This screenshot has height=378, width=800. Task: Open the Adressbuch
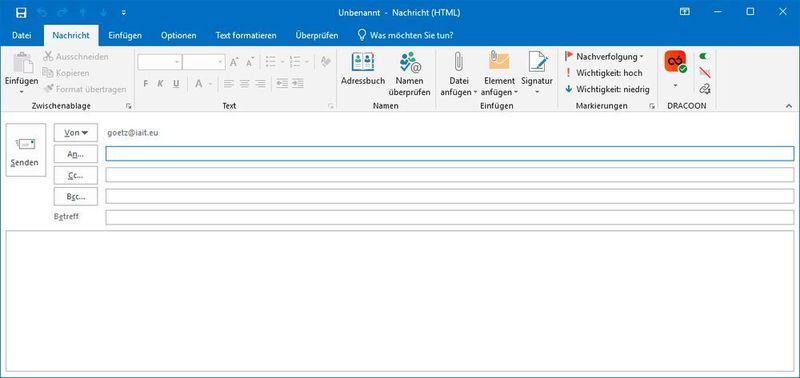click(x=363, y=69)
